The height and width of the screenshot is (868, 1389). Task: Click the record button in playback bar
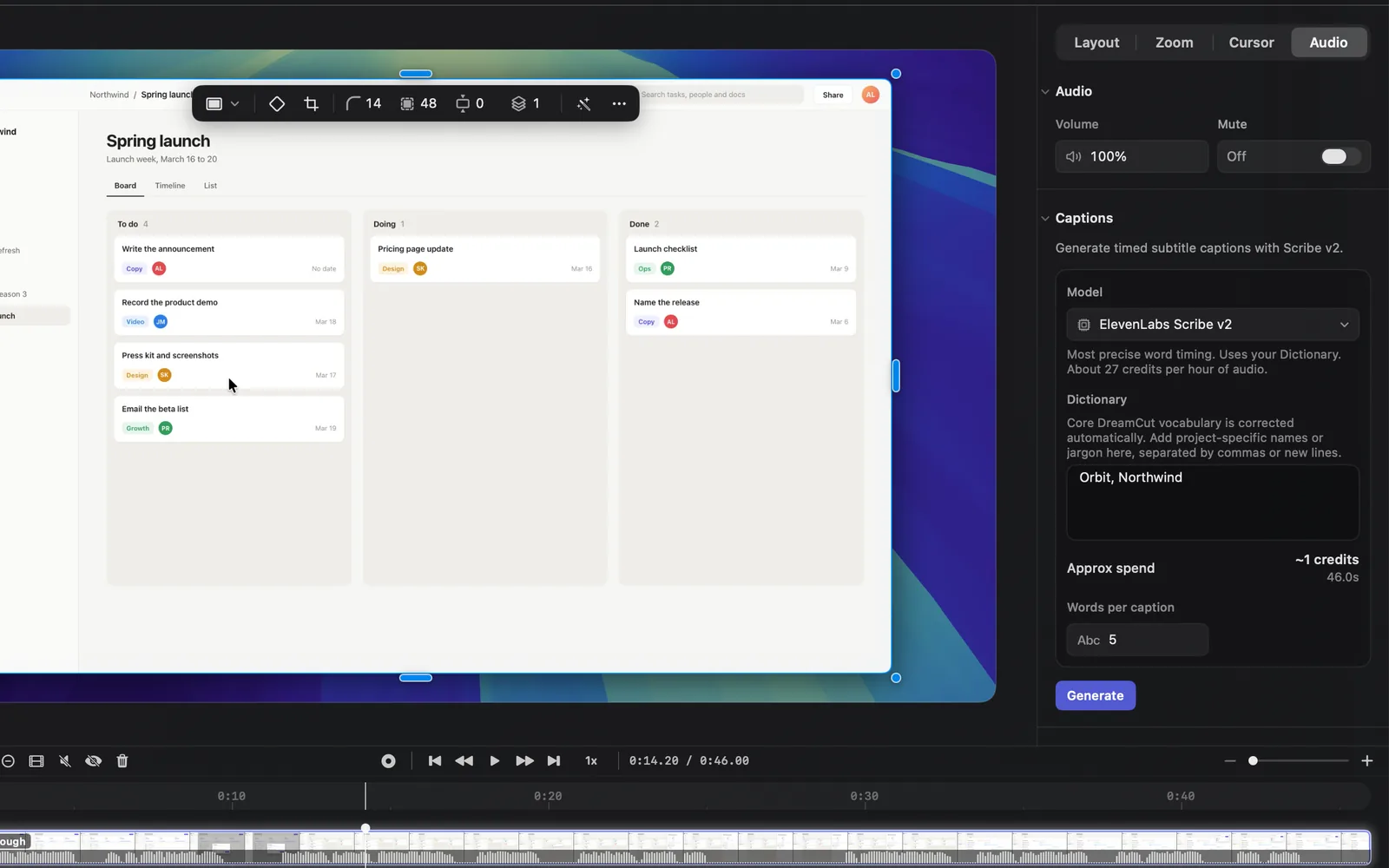388,760
